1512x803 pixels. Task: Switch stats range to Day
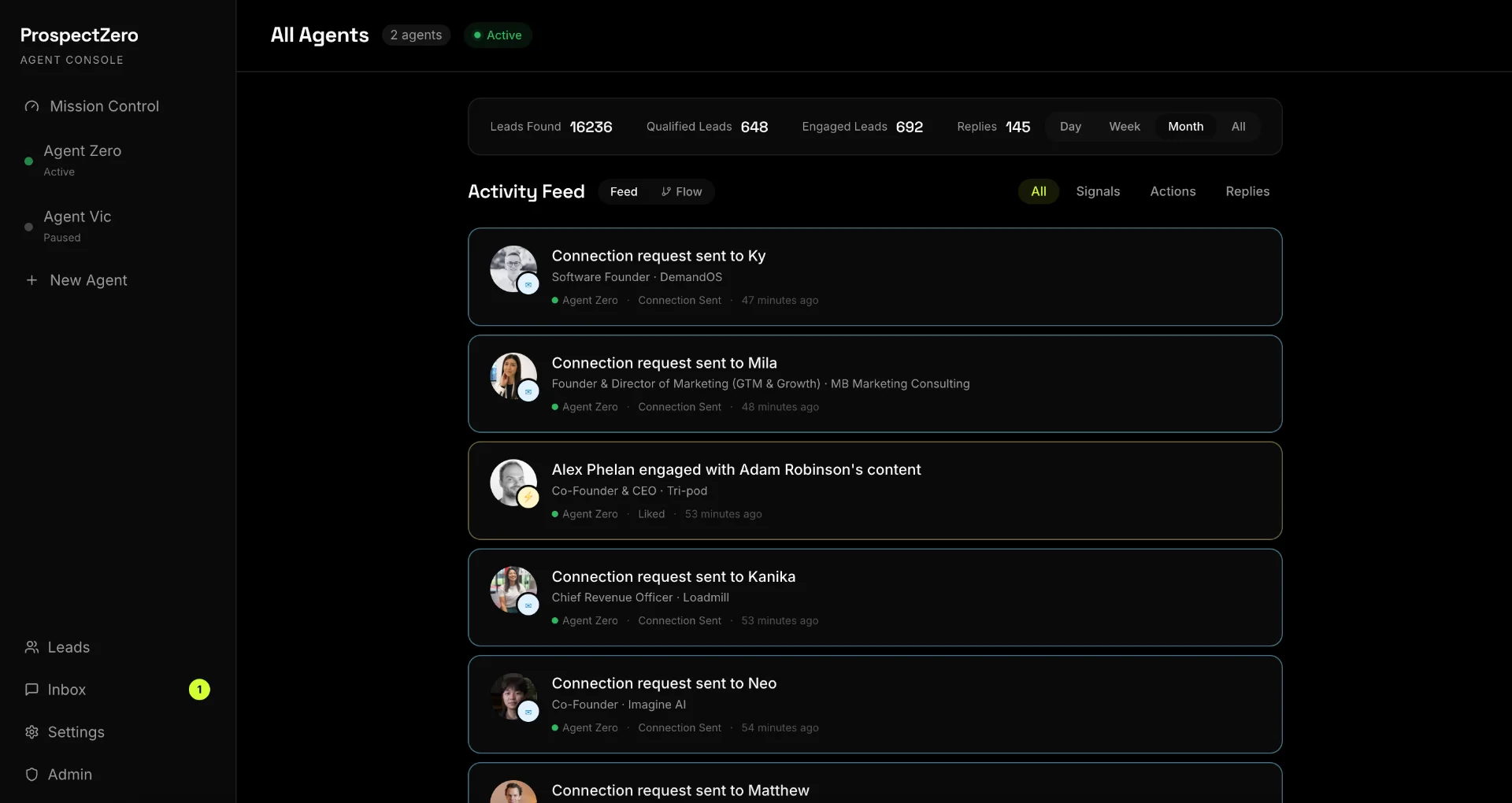1070,127
